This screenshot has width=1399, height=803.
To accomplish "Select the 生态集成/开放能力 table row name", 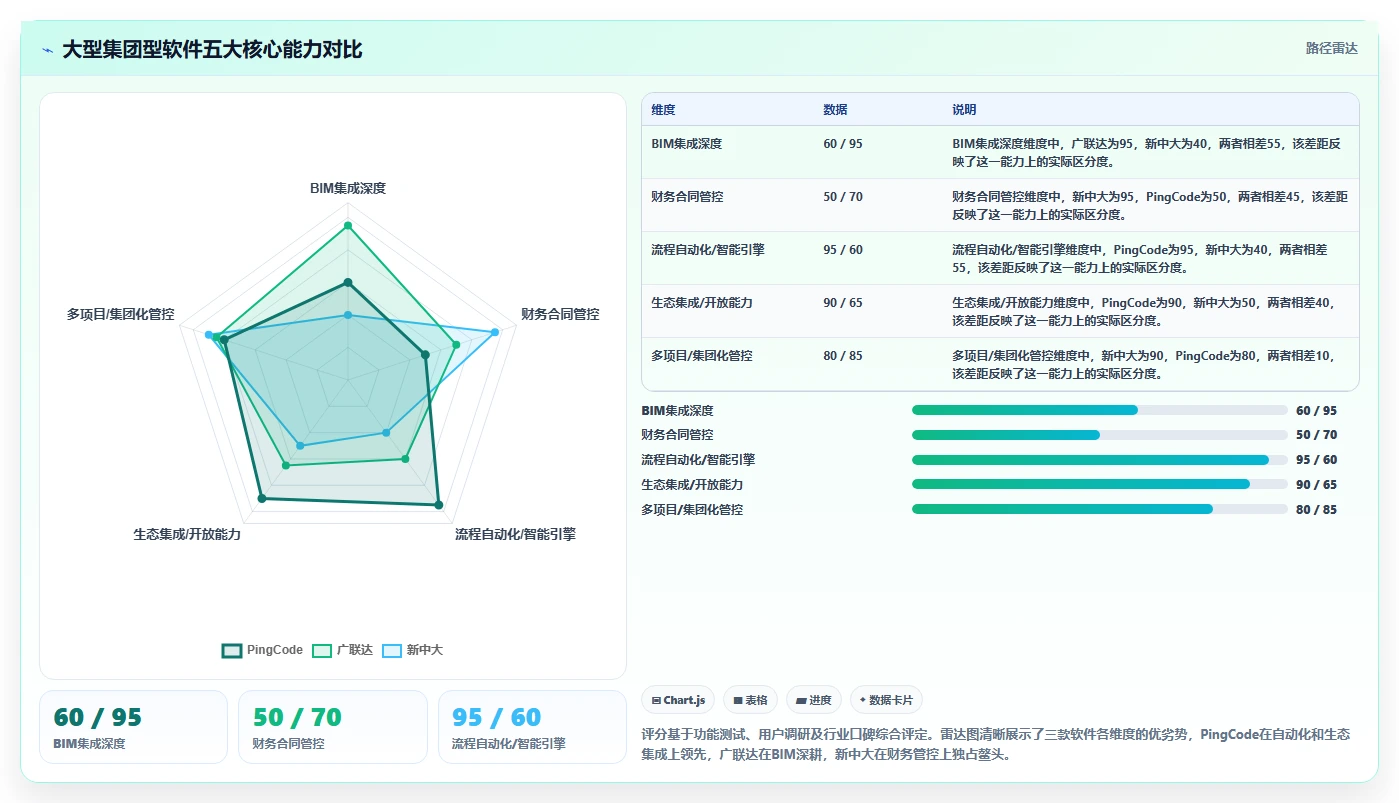I will click(x=702, y=303).
